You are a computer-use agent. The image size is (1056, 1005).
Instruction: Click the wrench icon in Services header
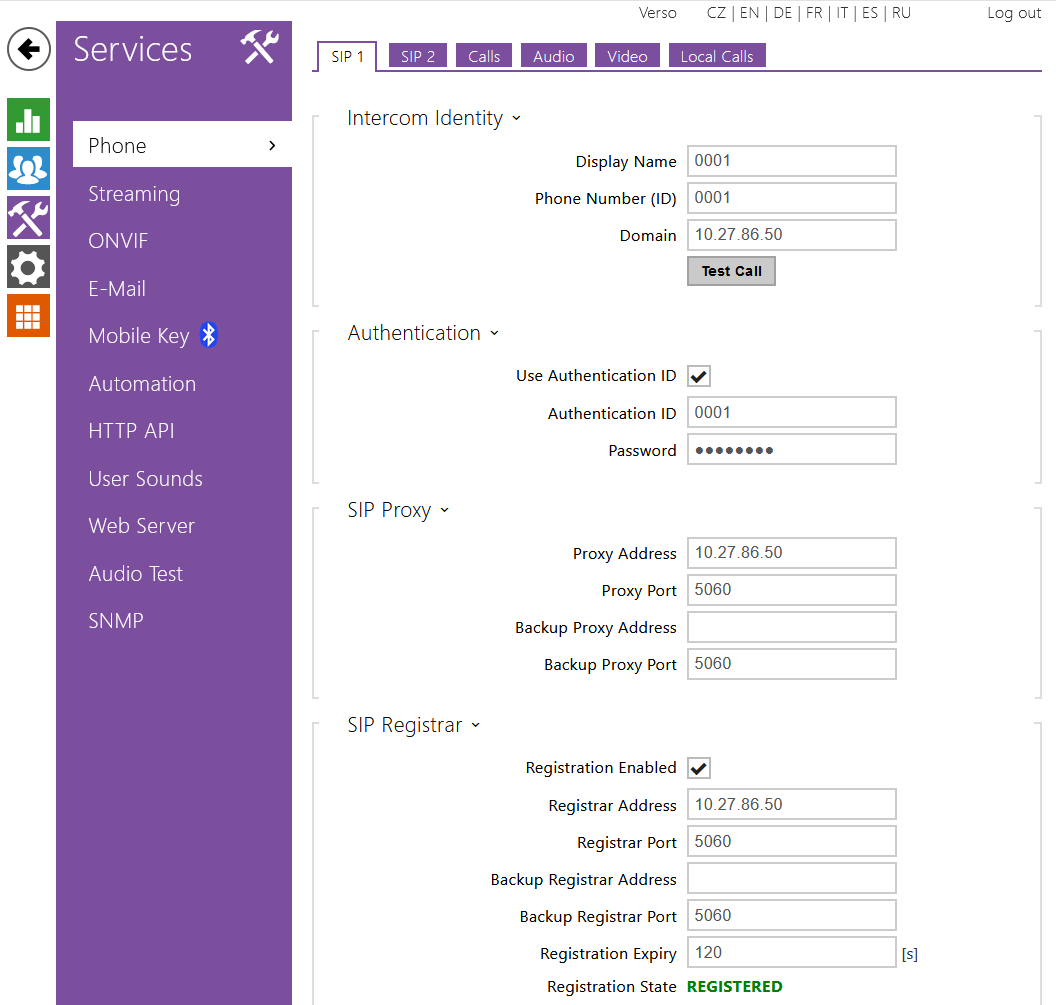tap(259, 48)
